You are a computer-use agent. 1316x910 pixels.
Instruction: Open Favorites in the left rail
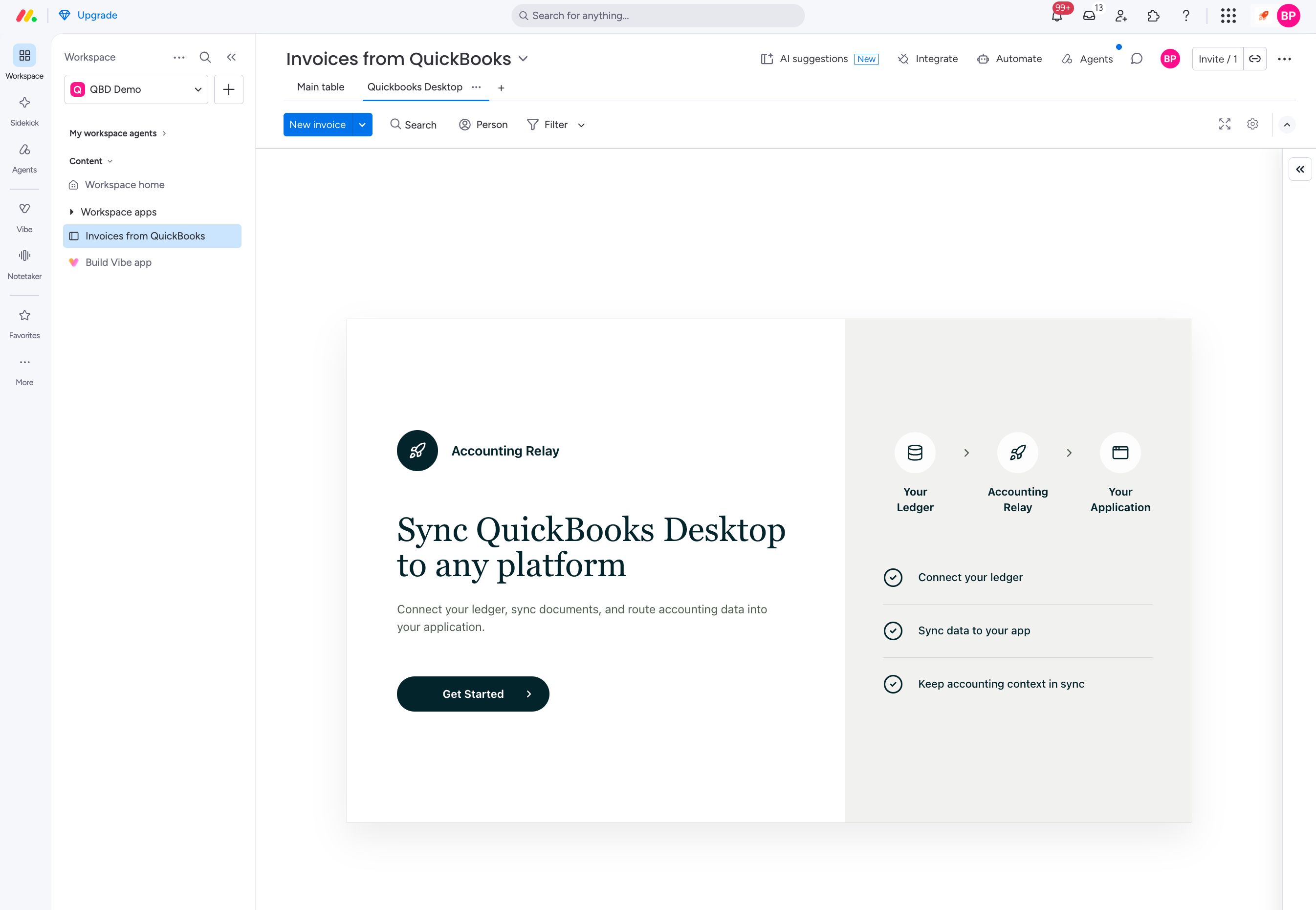[x=24, y=324]
